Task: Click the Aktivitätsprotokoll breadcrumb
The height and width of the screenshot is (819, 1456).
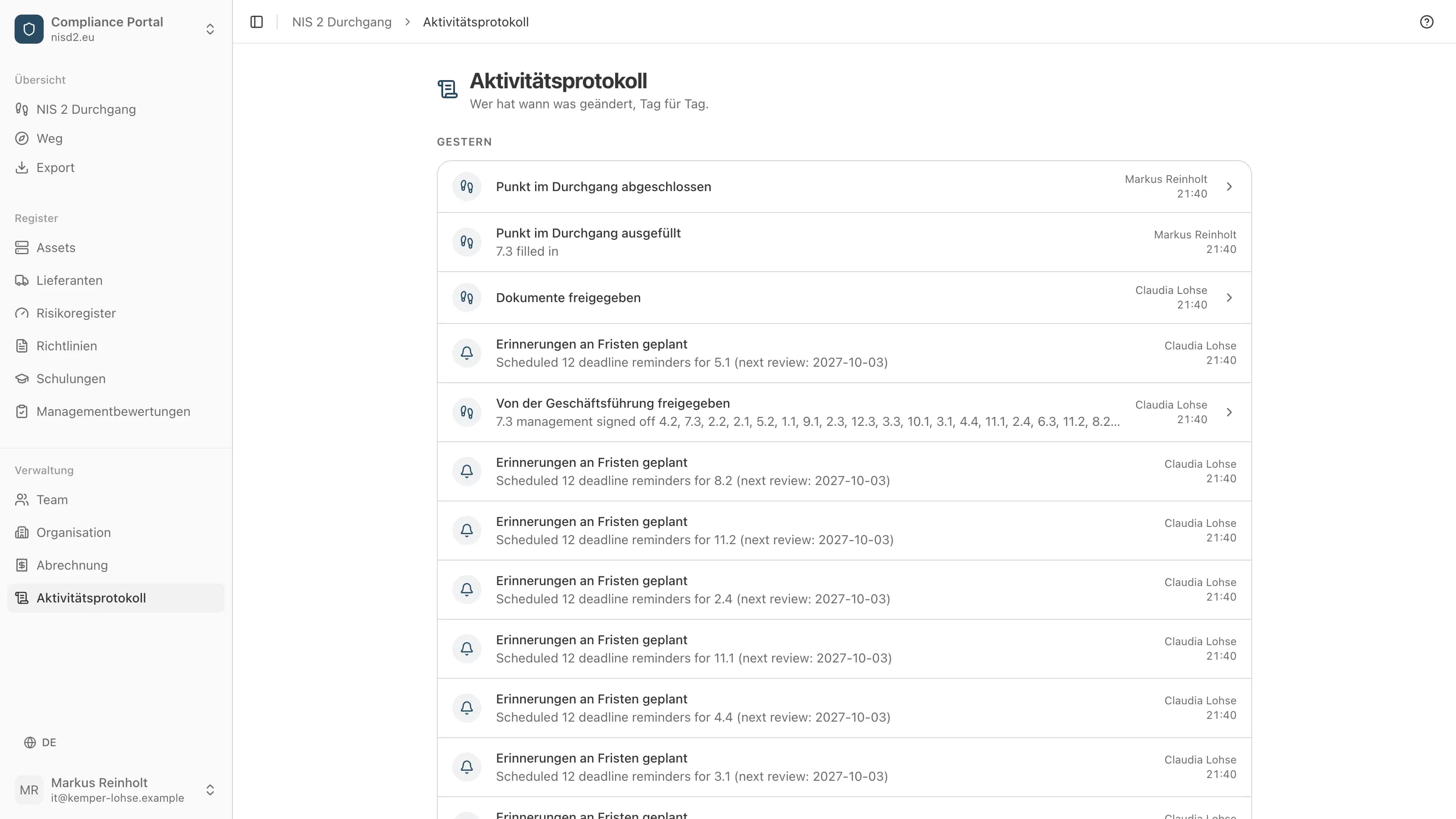Action: pyautogui.click(x=475, y=21)
